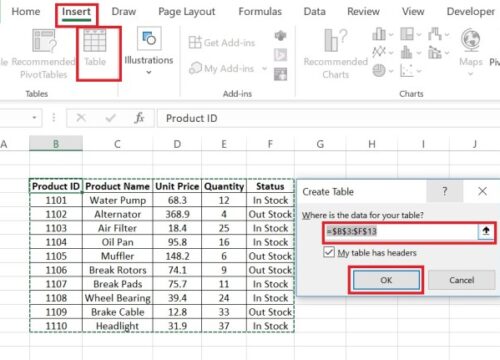Insert a pie or doughnut chart

379,70
